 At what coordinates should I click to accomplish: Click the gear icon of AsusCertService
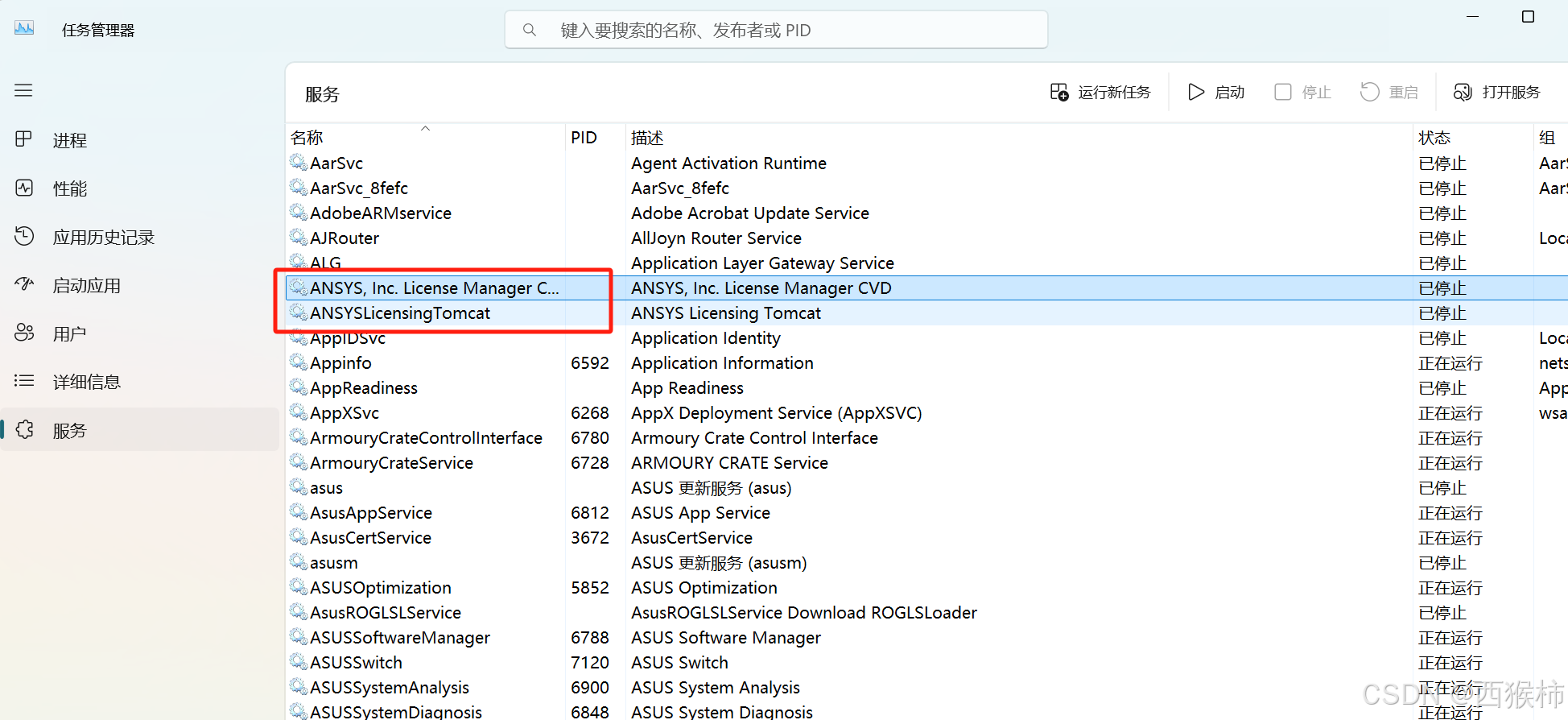click(x=299, y=537)
